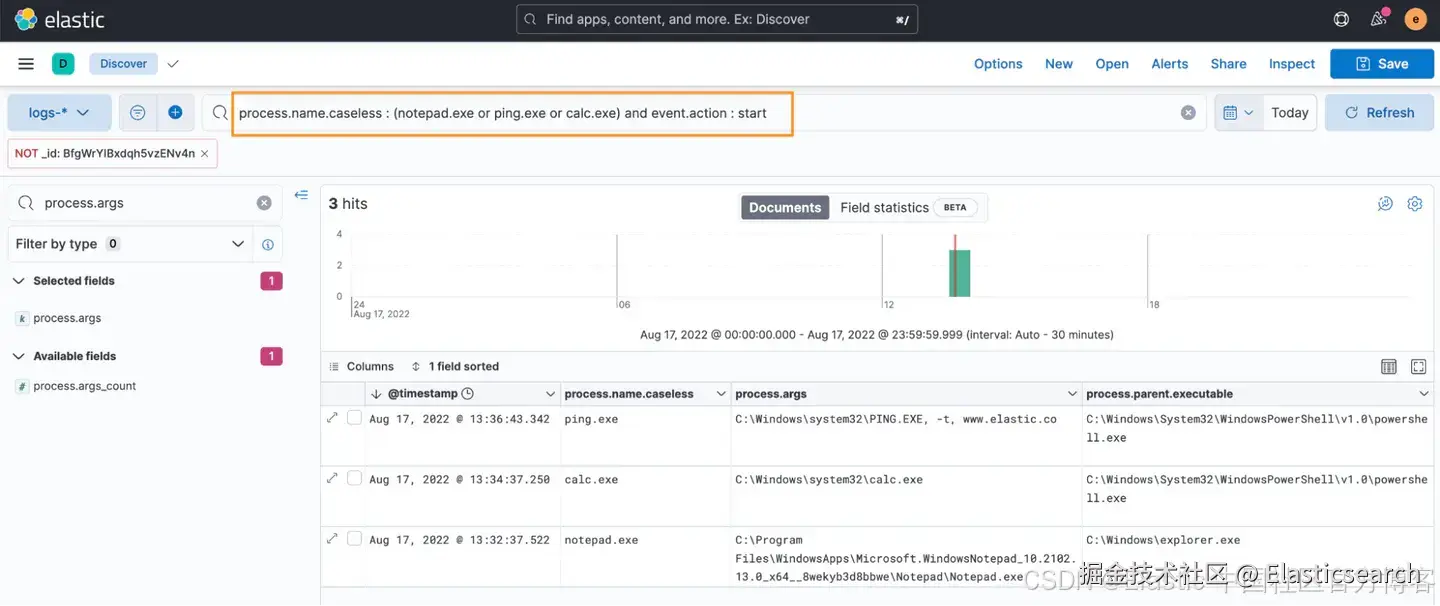
Task: Click the Save button
Action: [x=1382, y=64]
